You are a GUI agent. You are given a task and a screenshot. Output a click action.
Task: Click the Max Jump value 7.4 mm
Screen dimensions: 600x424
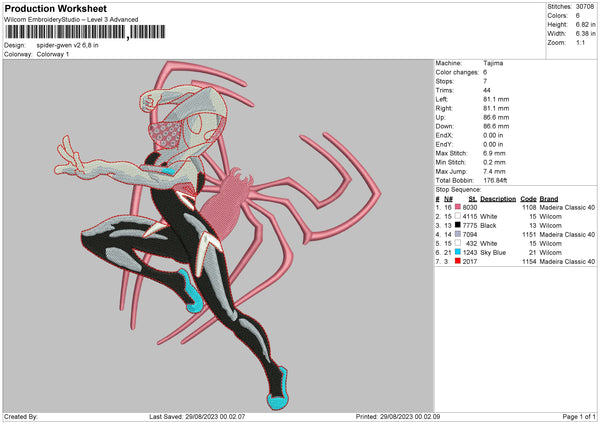[x=494, y=171]
